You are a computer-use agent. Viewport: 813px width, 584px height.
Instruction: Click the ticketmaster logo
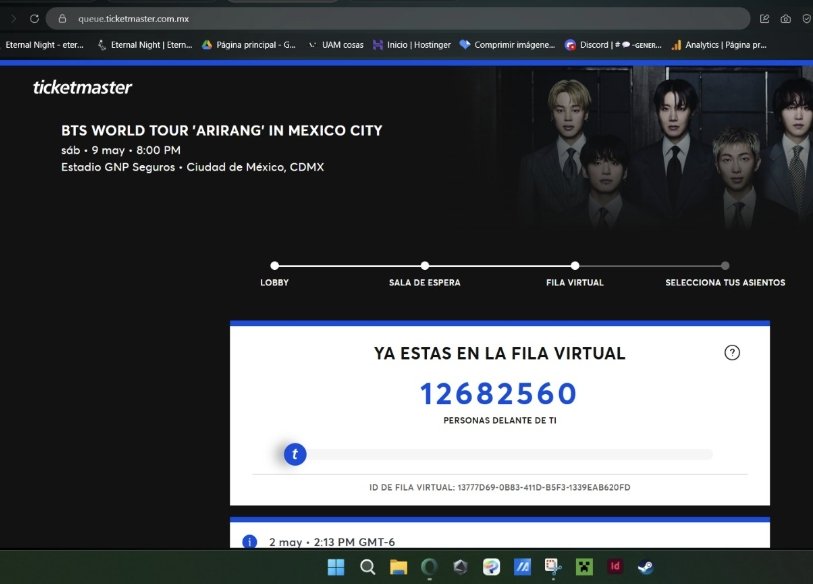[x=82, y=87]
